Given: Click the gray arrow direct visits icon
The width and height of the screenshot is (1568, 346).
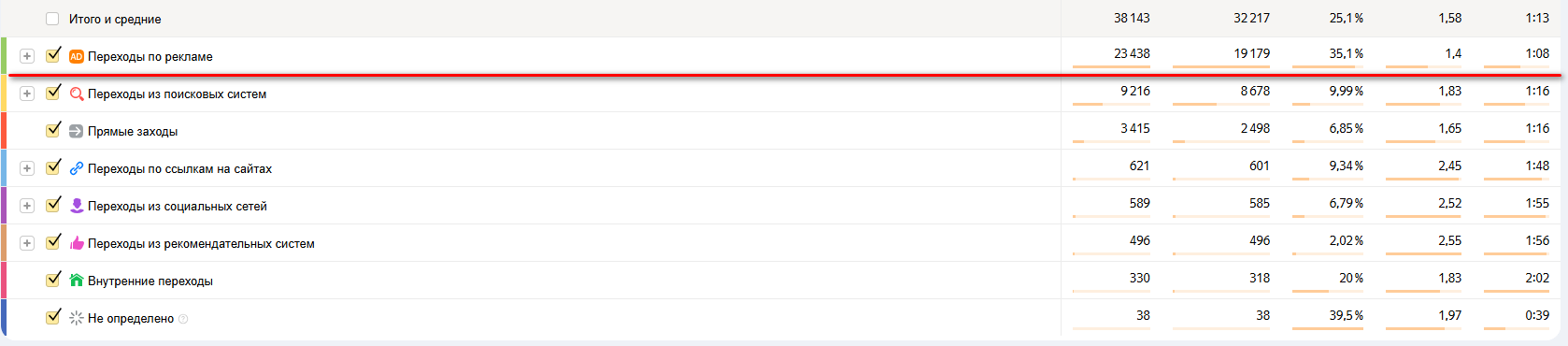Looking at the screenshot, I should click(77, 131).
